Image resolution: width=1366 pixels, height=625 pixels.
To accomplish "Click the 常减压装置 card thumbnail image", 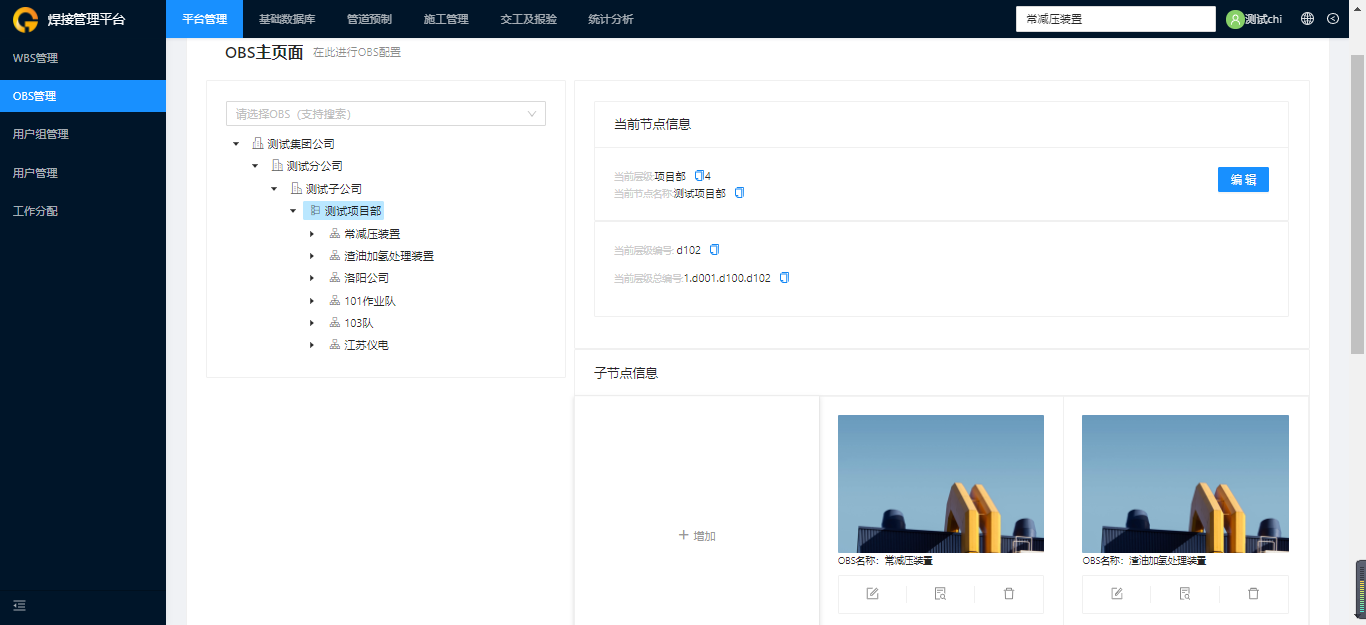I will [x=940, y=484].
